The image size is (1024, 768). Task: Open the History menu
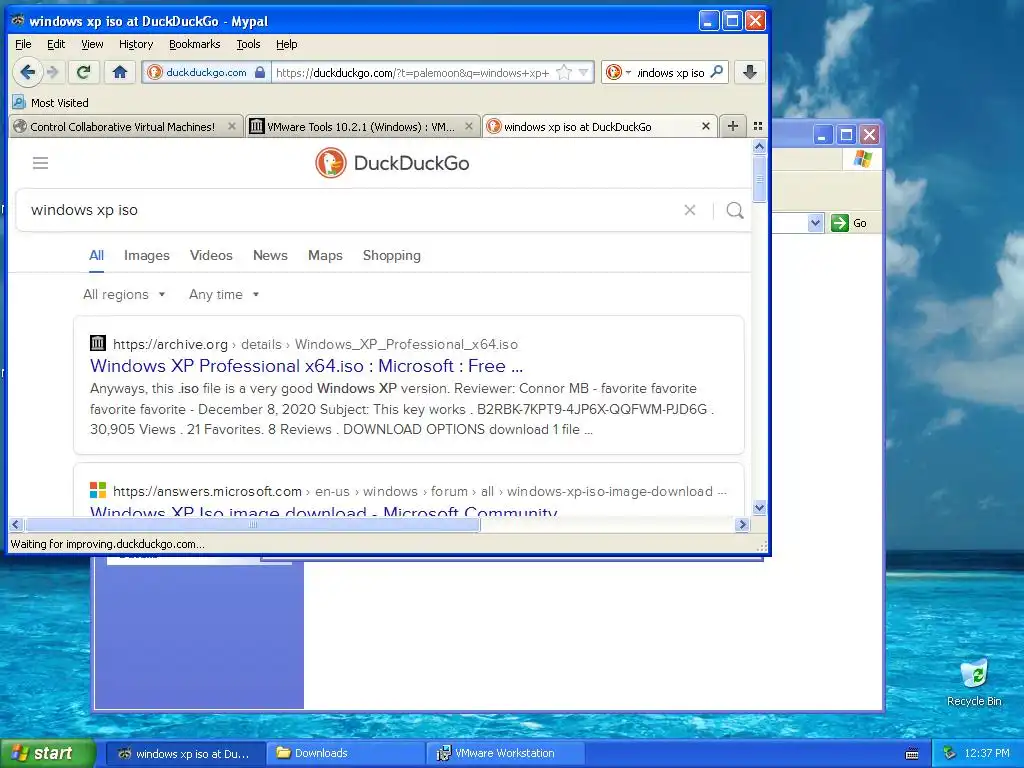point(136,44)
